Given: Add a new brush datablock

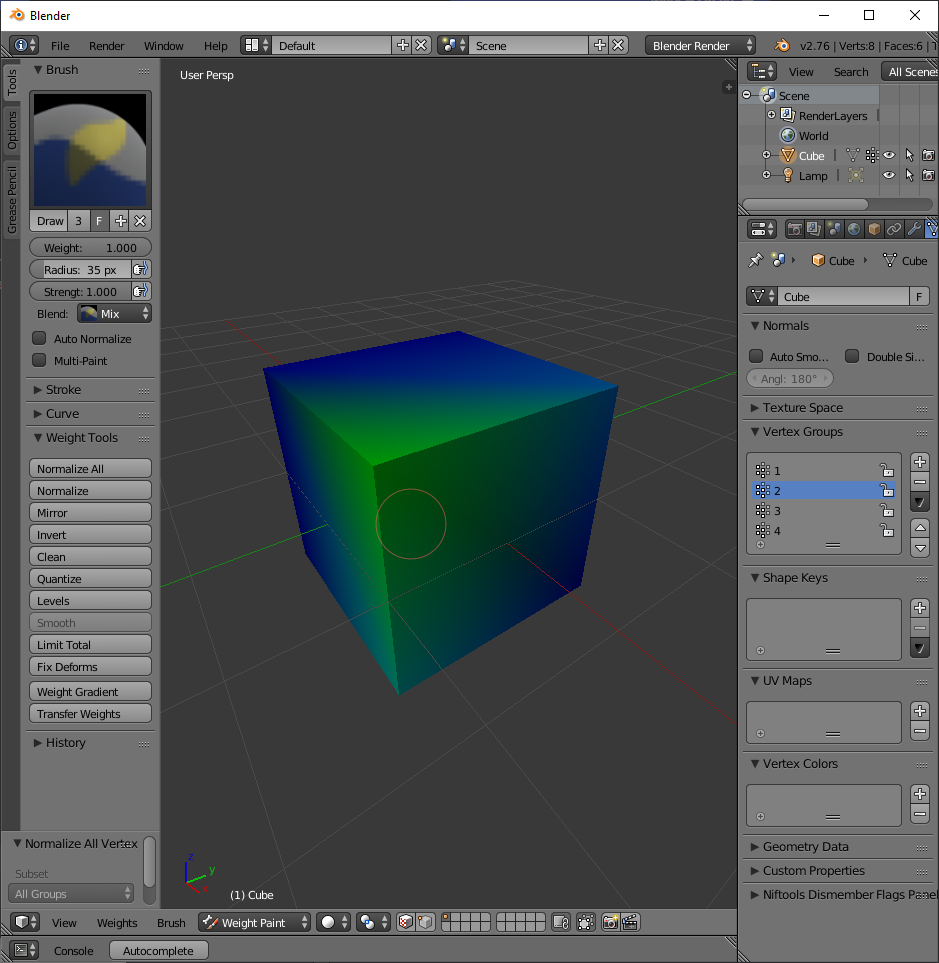Looking at the screenshot, I should coord(120,221).
